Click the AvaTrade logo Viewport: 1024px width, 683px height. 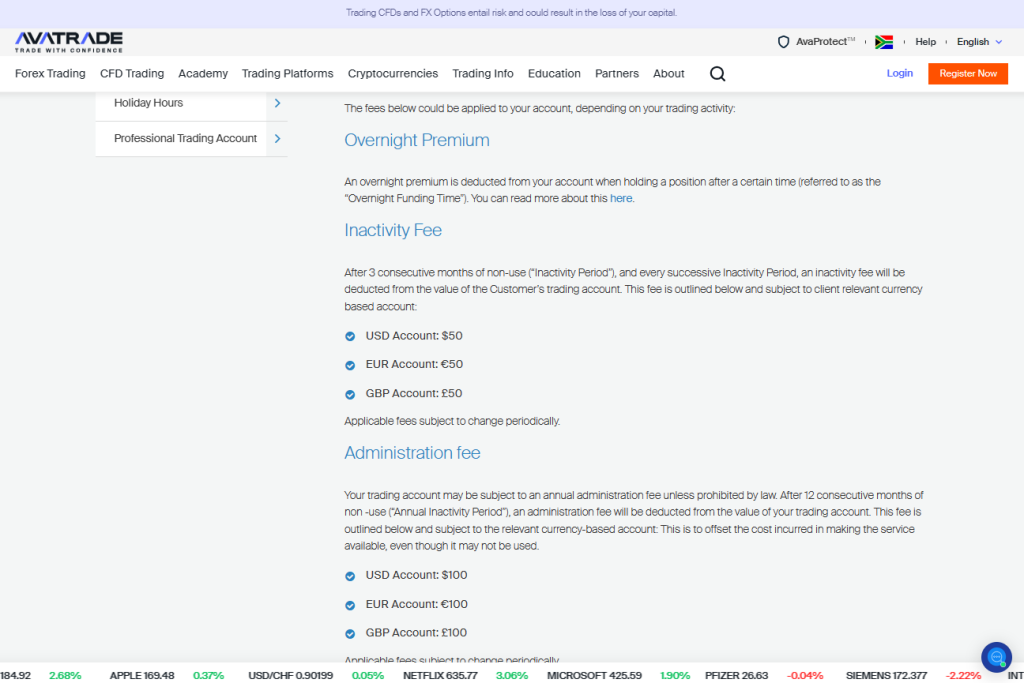click(x=69, y=42)
